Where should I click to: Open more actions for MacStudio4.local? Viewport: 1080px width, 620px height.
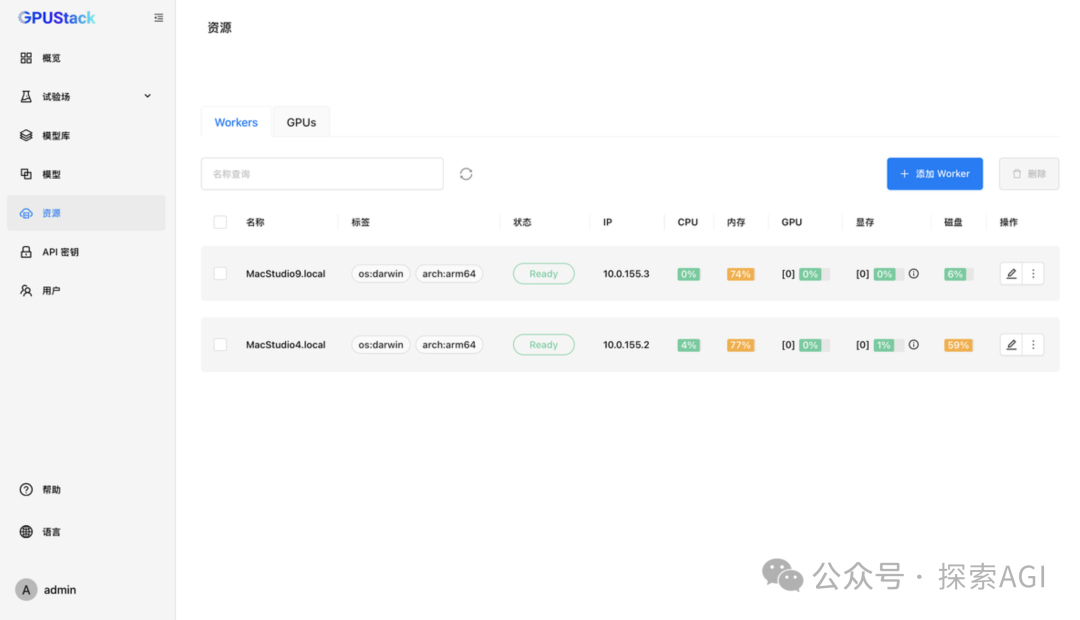tap(1033, 344)
